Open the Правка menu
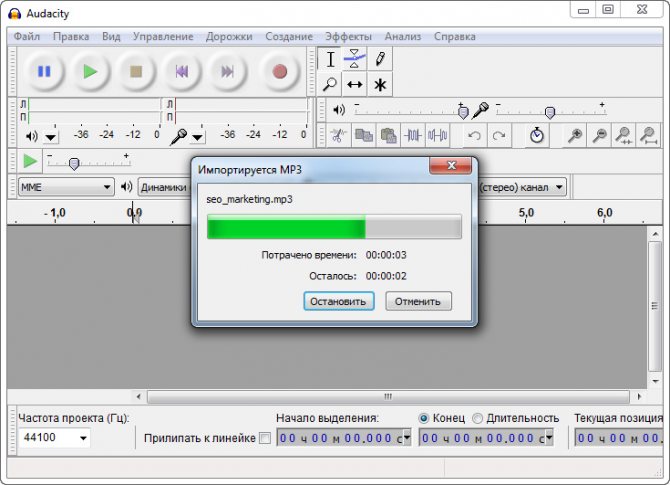 click(71, 37)
